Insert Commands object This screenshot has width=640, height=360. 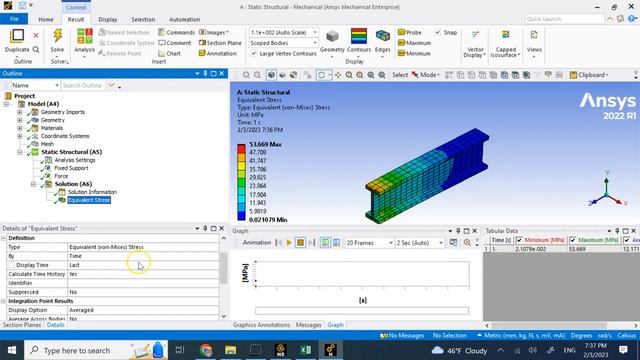(x=176, y=32)
